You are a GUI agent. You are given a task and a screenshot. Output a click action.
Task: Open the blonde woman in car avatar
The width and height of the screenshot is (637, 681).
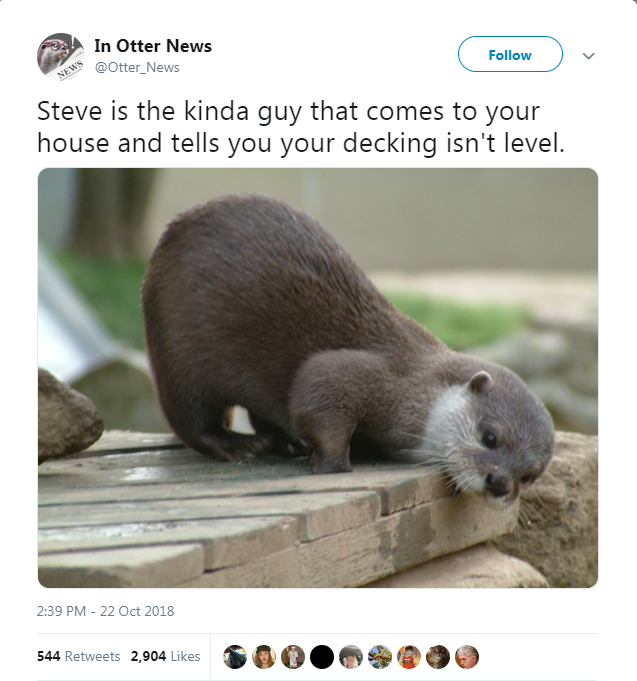tap(351, 657)
